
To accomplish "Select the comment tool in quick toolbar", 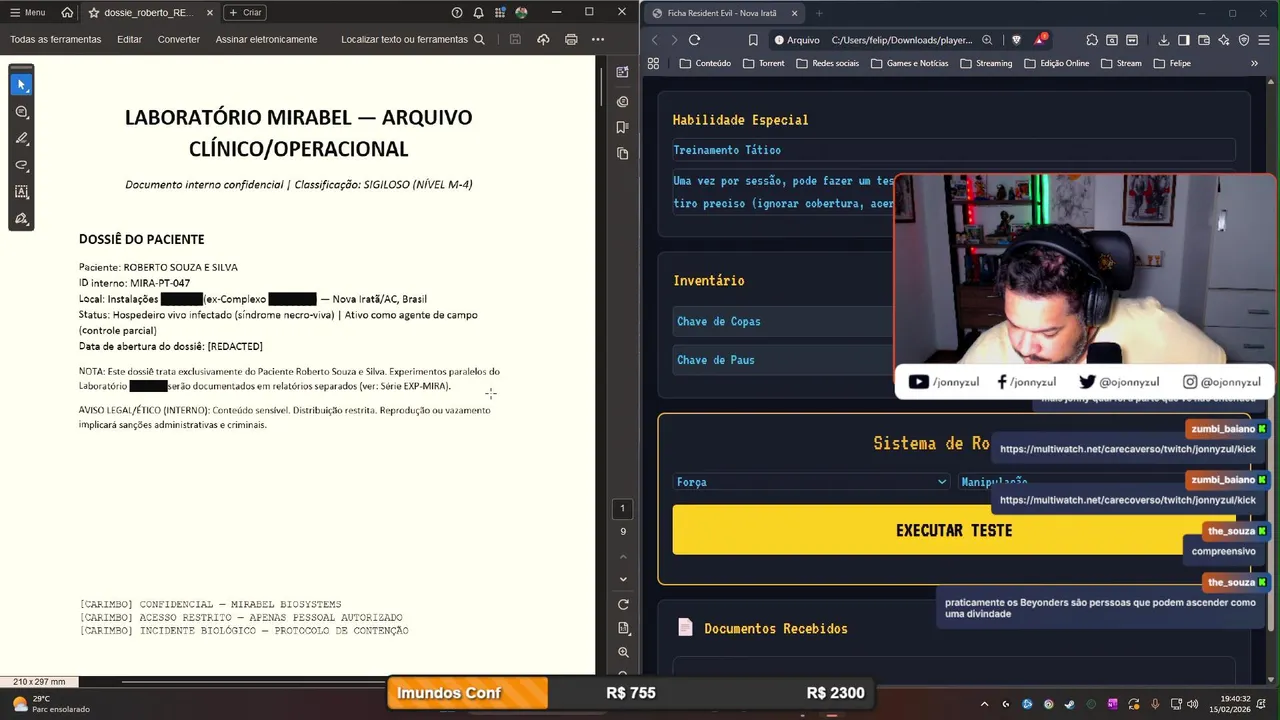I will (x=21, y=112).
